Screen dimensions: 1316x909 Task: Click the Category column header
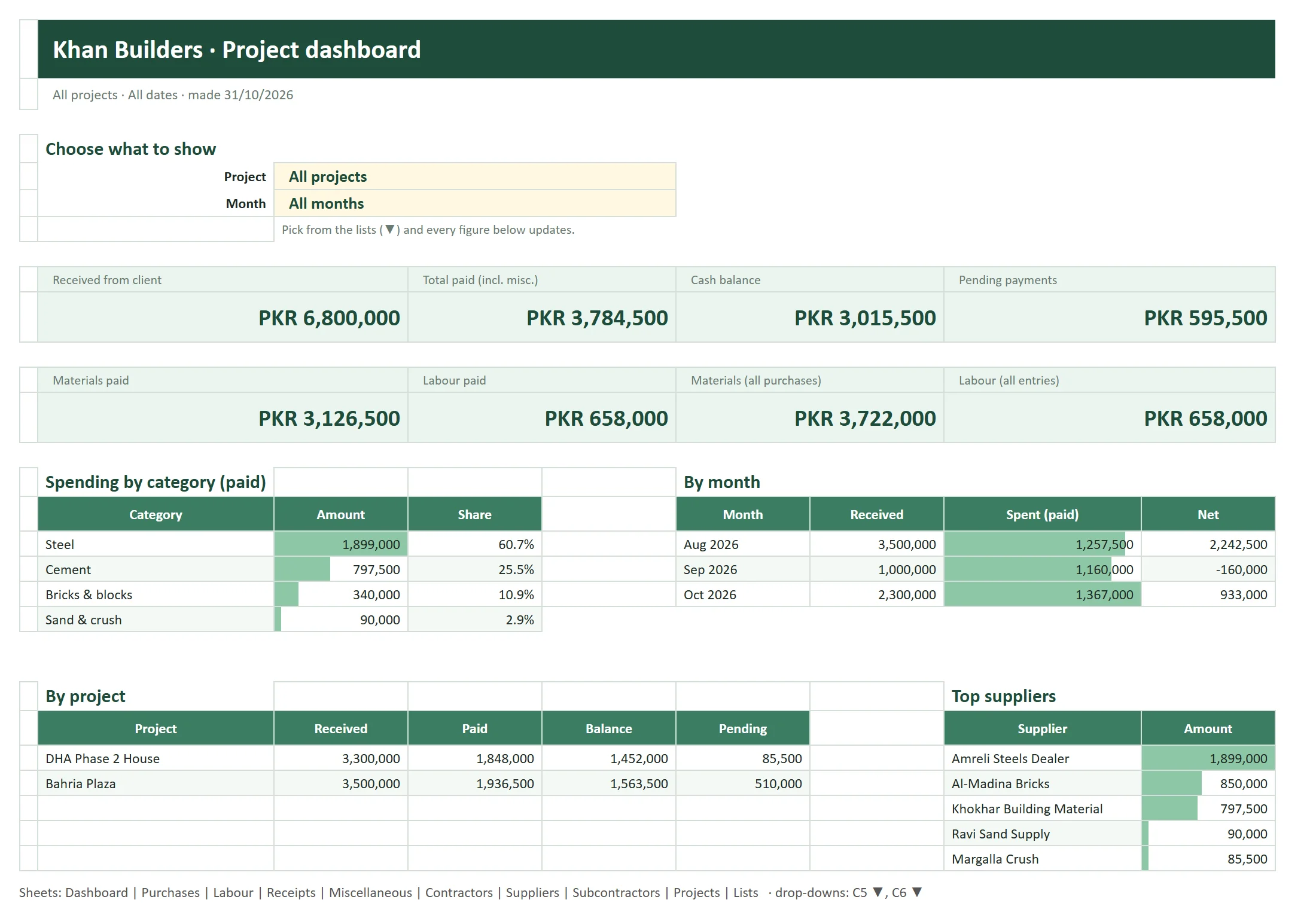point(156,514)
